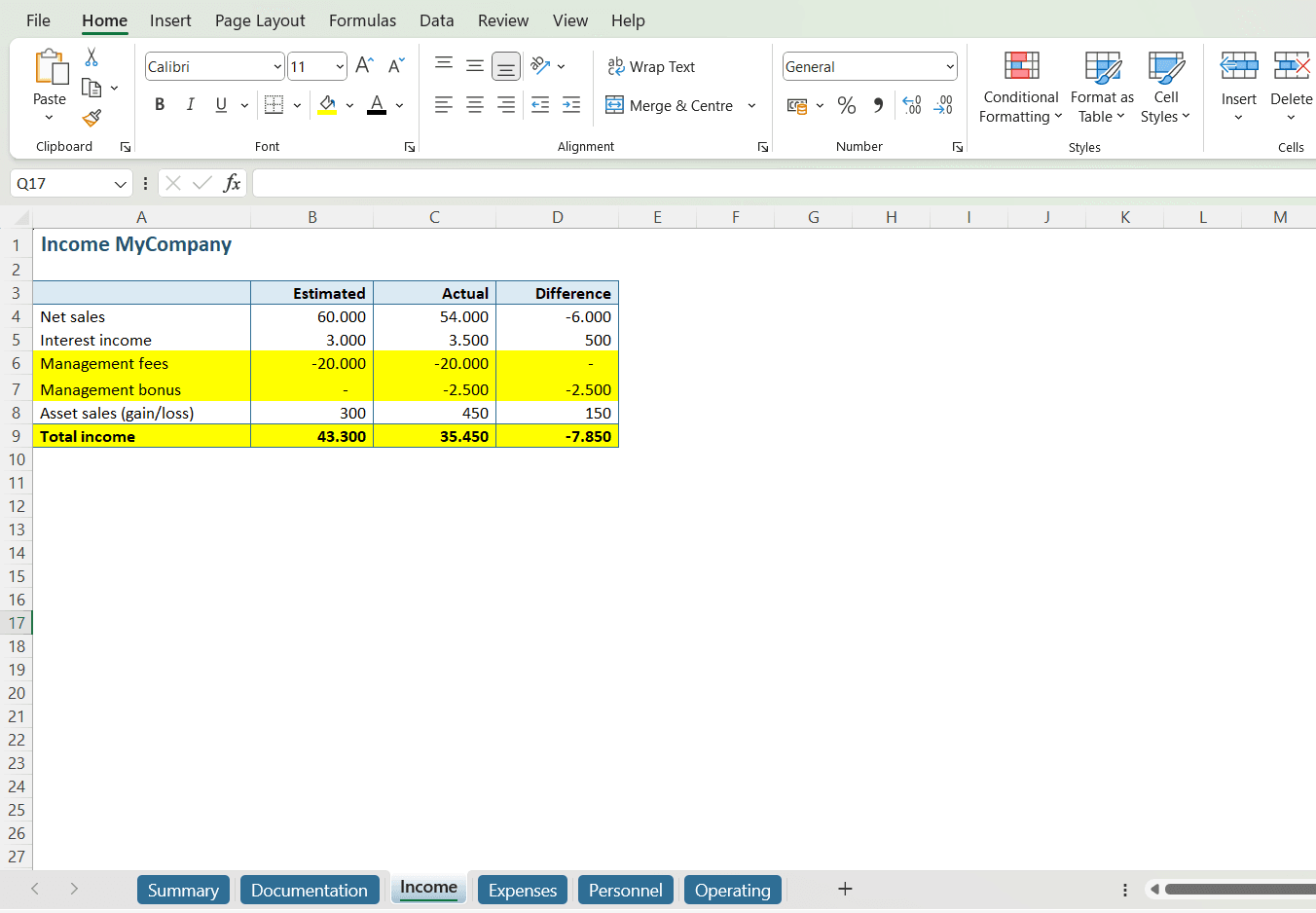This screenshot has width=1316, height=913.
Task: Select the Centre alignment icon
Action: [x=474, y=104]
